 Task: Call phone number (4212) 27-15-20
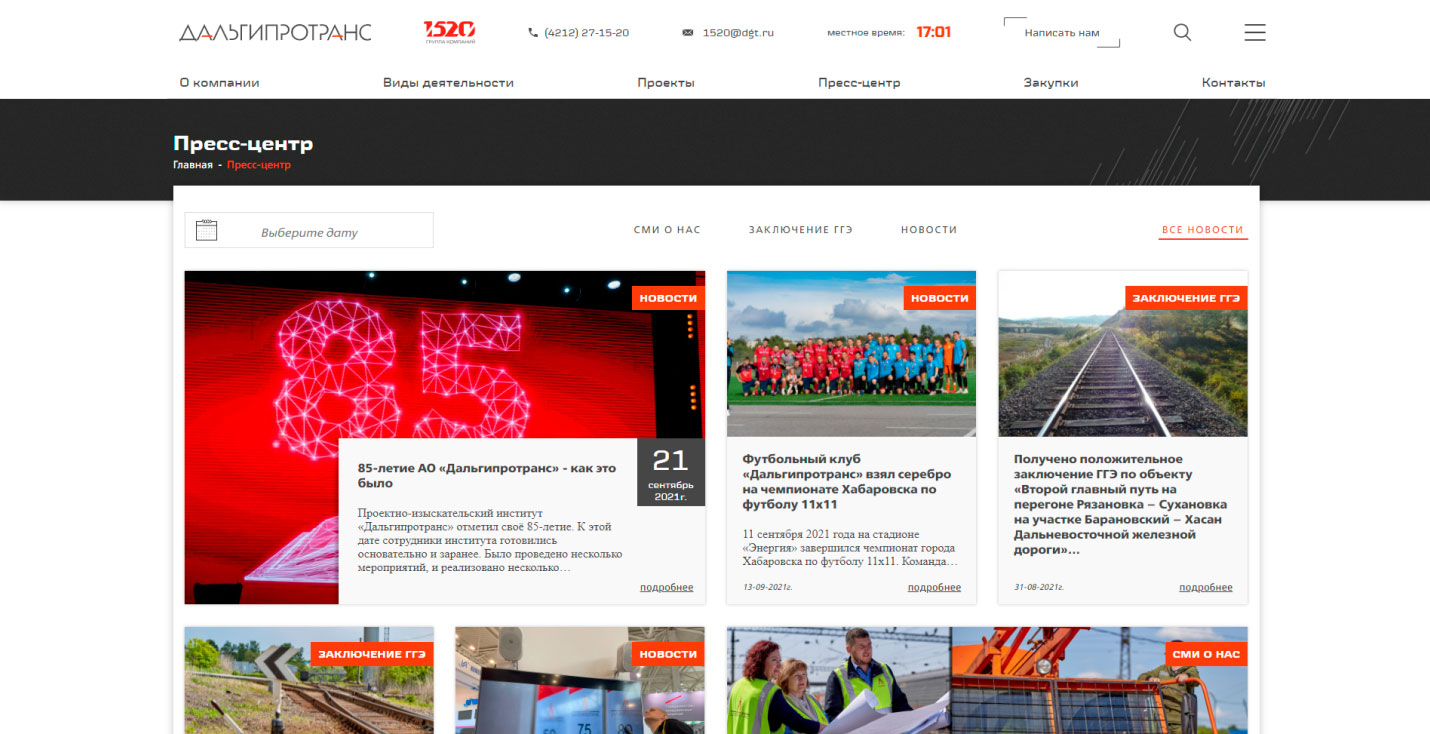(x=587, y=33)
